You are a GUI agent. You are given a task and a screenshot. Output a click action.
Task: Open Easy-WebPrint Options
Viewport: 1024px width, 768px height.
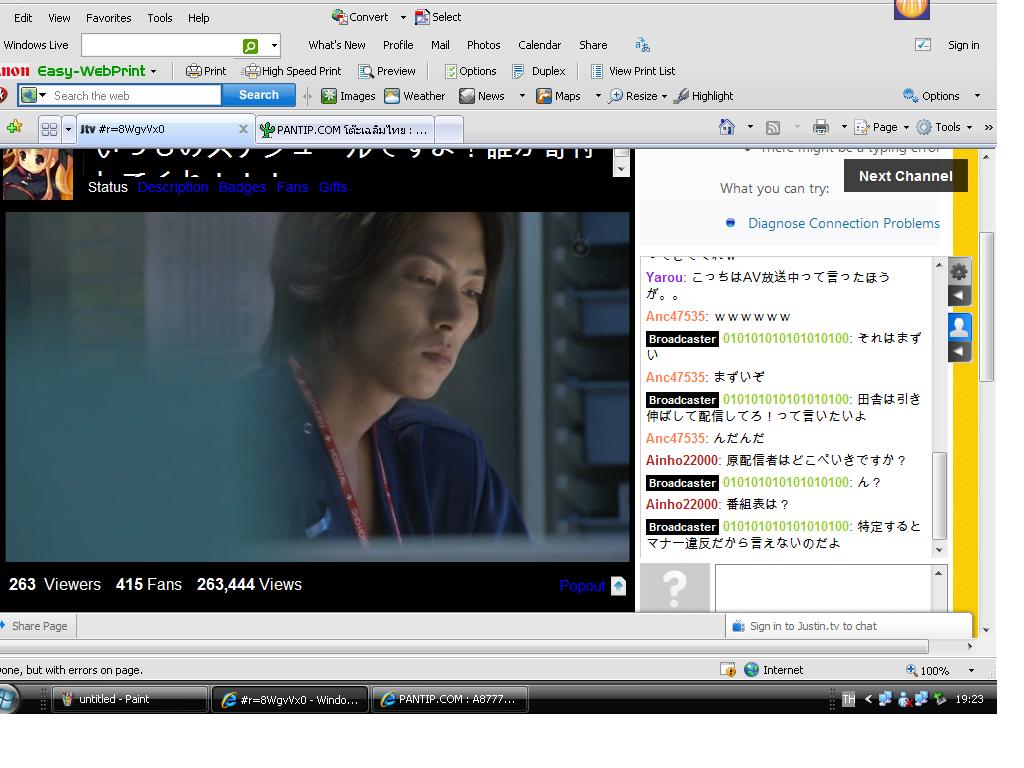tap(470, 71)
